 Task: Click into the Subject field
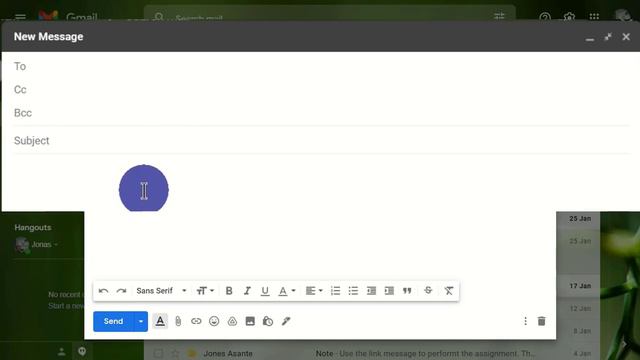pyautogui.click(x=322, y=140)
